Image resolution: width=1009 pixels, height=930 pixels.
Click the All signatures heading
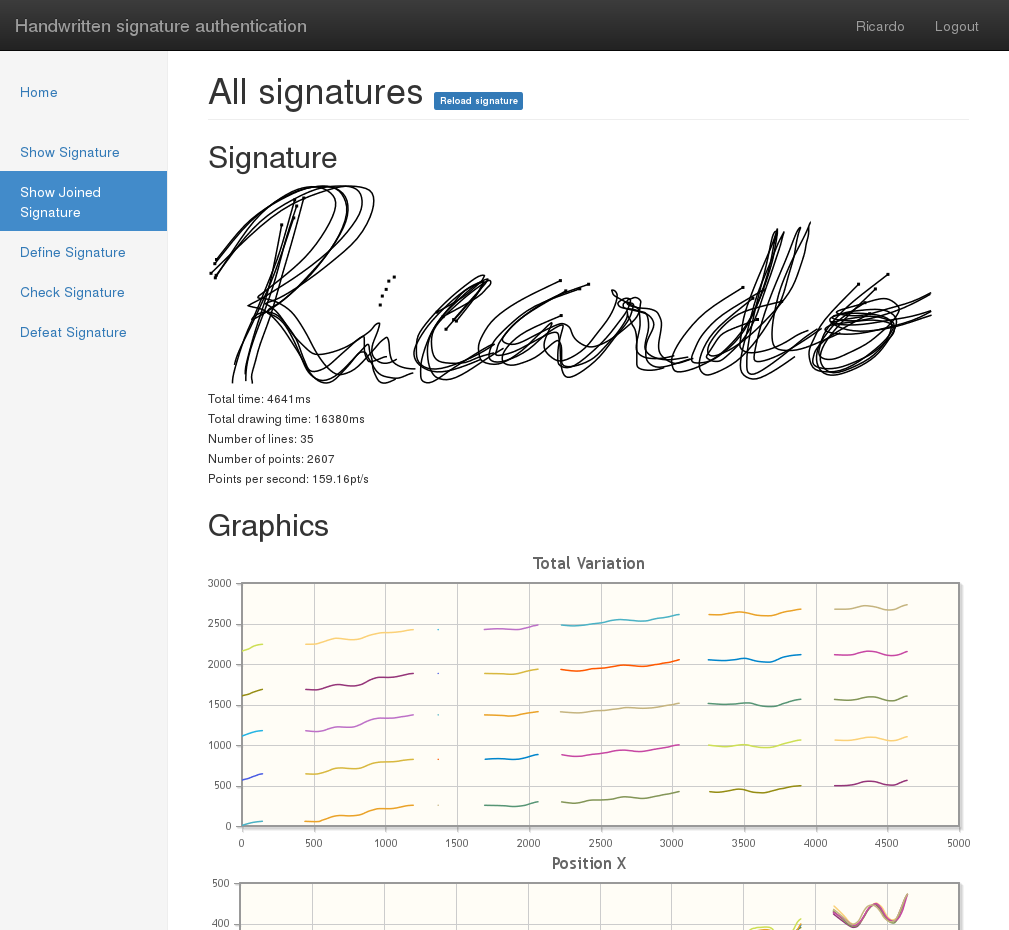pos(315,91)
